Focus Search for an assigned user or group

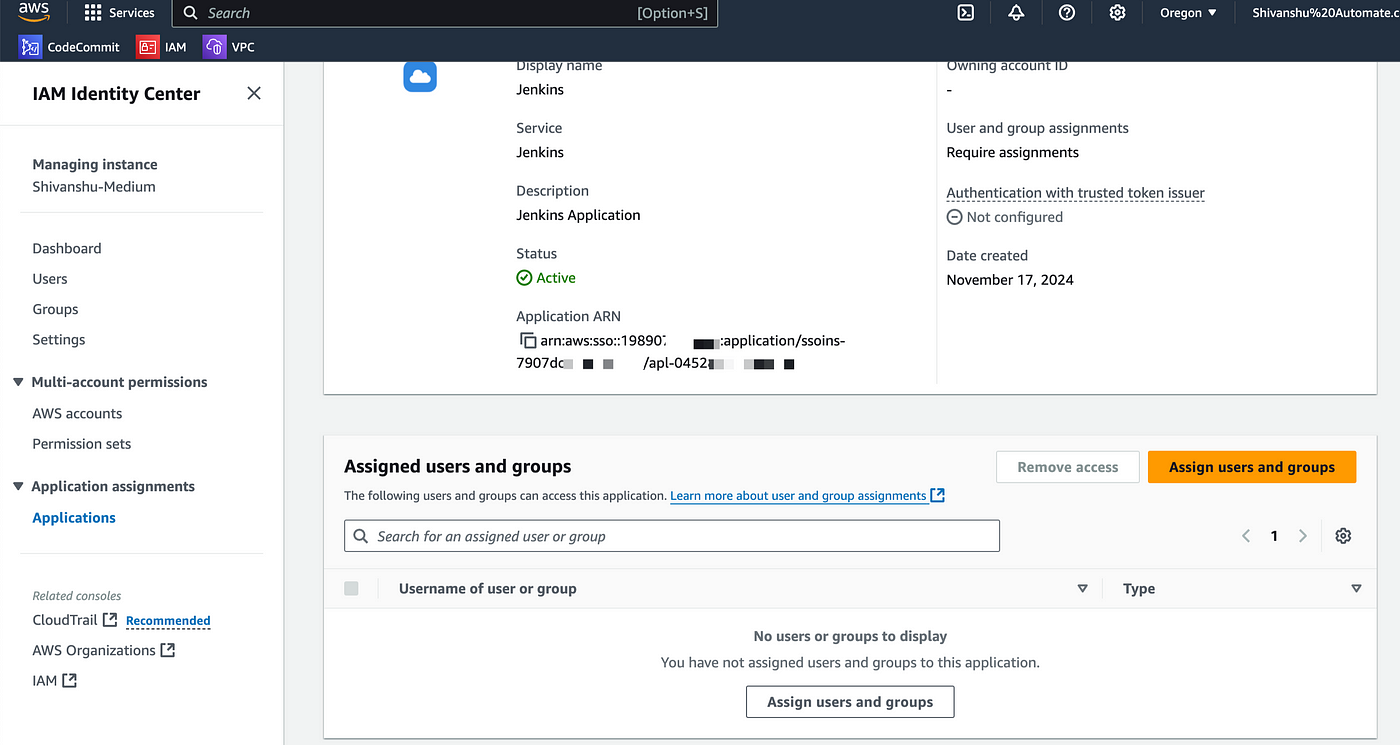pos(672,536)
